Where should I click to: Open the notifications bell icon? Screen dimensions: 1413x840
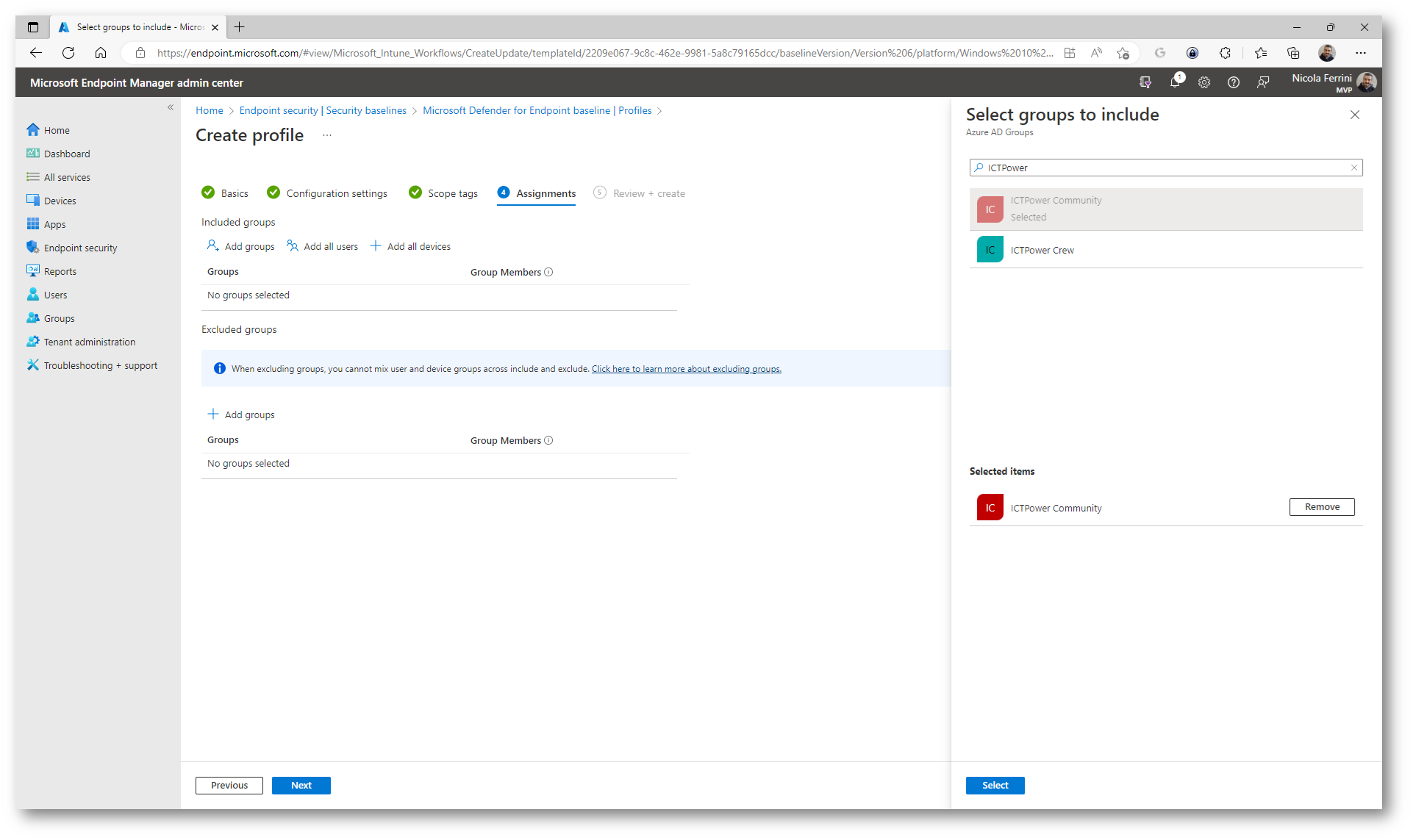1175,82
